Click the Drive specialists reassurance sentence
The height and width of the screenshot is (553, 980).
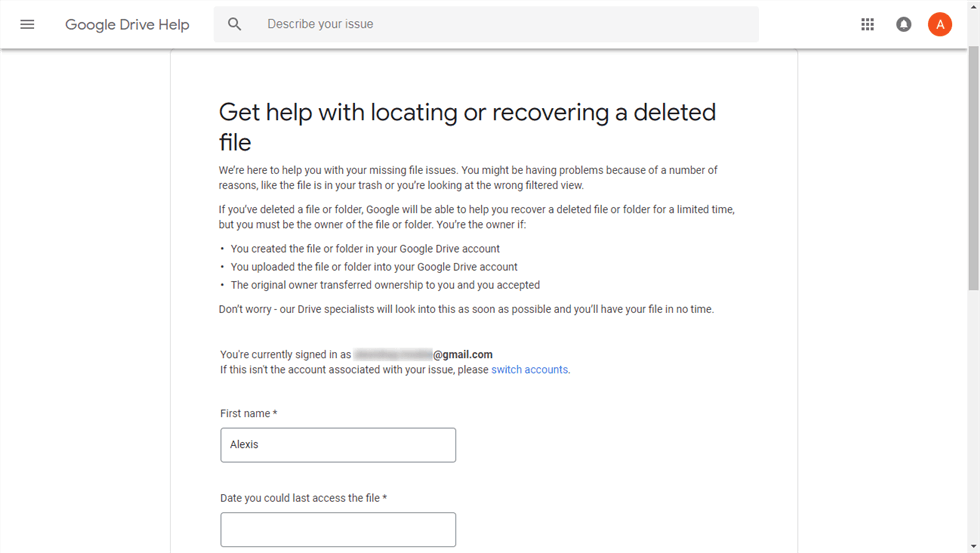click(x=466, y=310)
